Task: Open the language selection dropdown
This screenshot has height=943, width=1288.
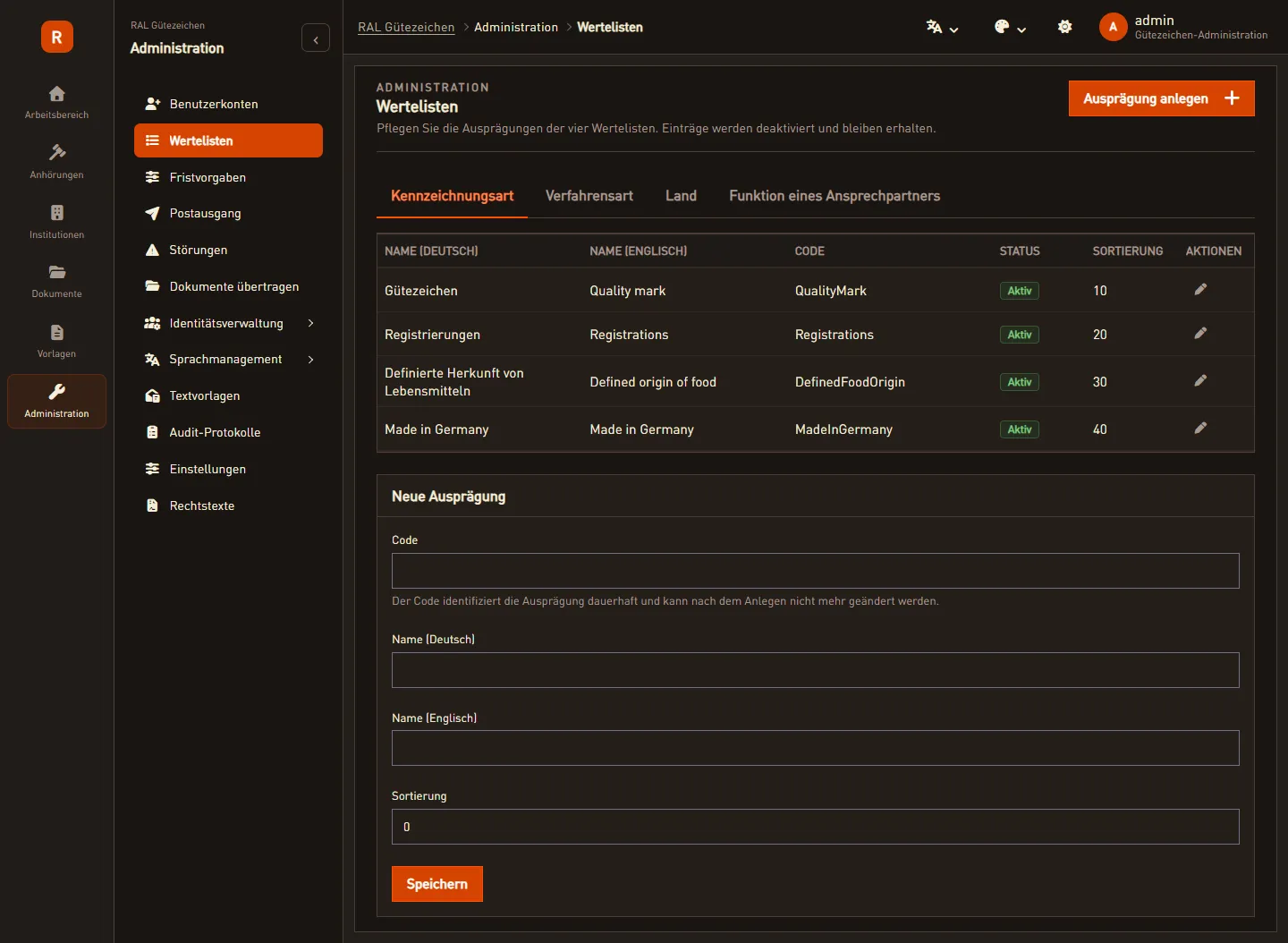Action: (x=942, y=27)
